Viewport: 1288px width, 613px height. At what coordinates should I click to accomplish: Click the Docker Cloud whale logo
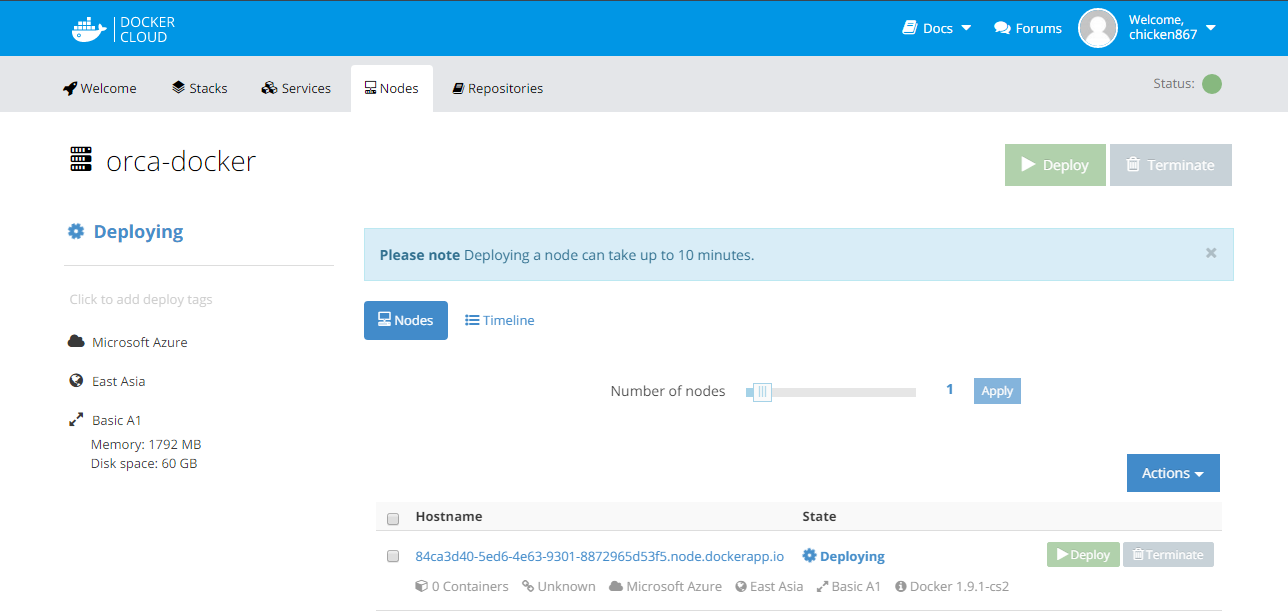(88, 29)
